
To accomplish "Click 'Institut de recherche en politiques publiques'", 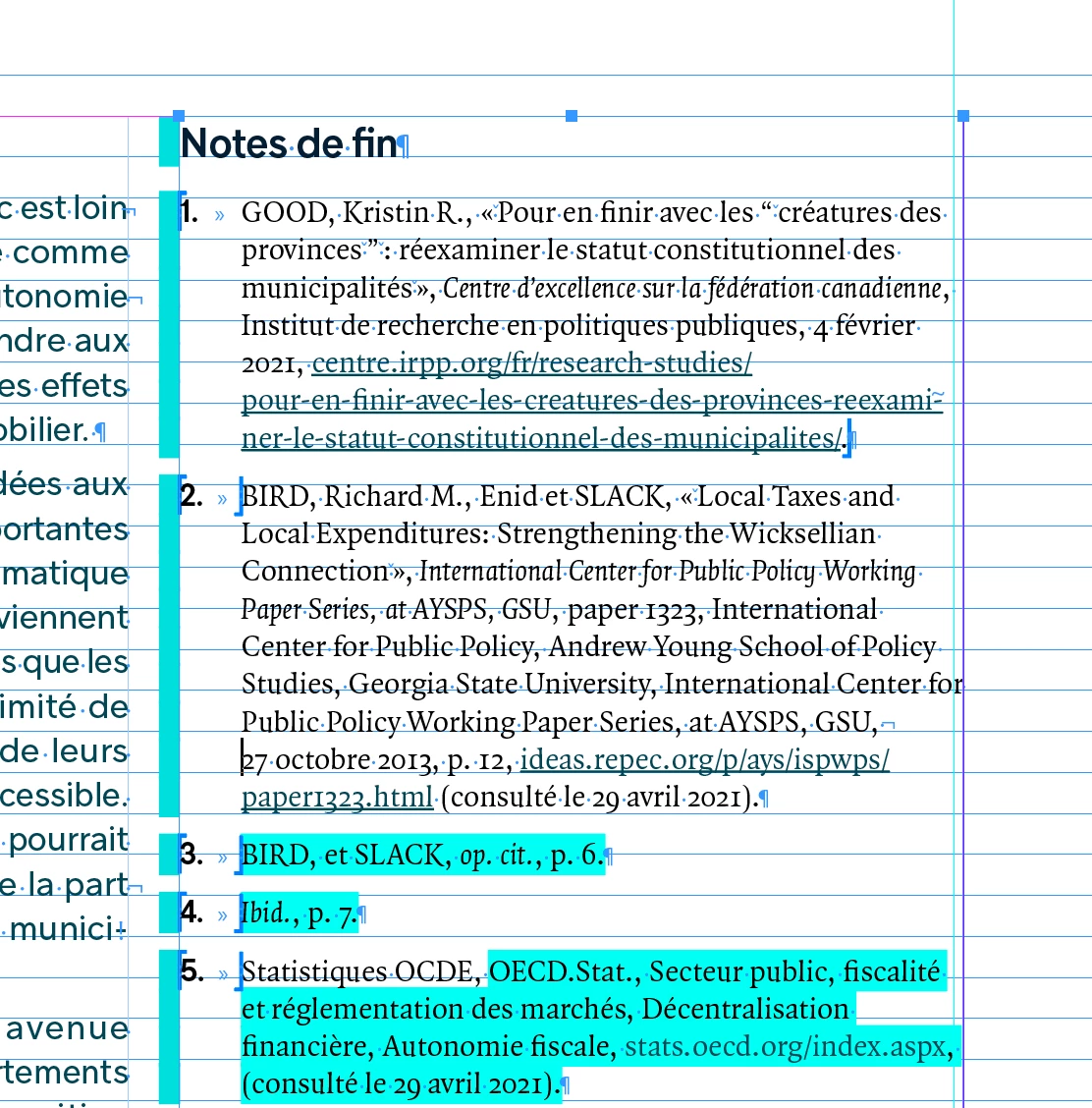I will [519, 326].
